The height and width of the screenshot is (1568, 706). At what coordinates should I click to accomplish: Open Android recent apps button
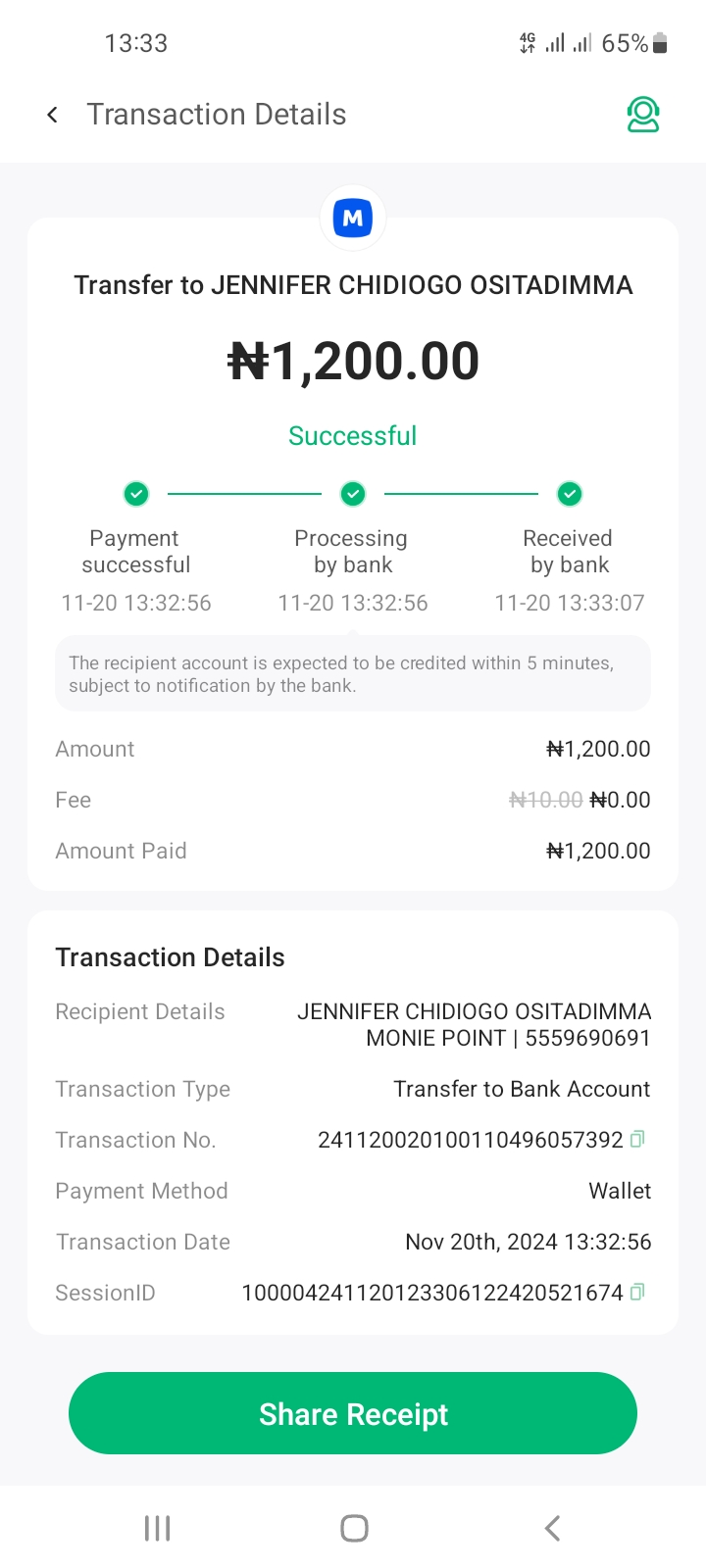coord(157,1528)
